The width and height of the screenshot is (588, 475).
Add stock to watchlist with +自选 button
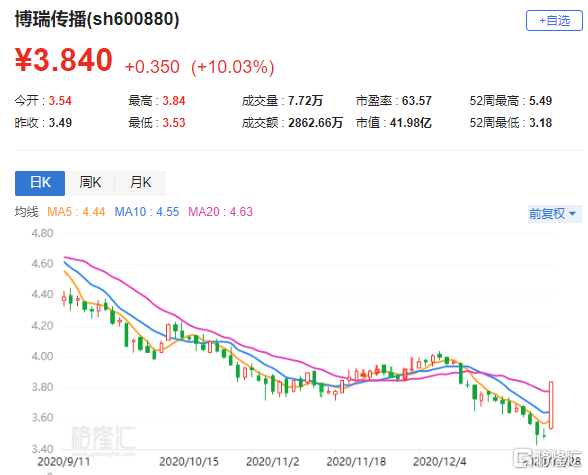[x=554, y=21]
